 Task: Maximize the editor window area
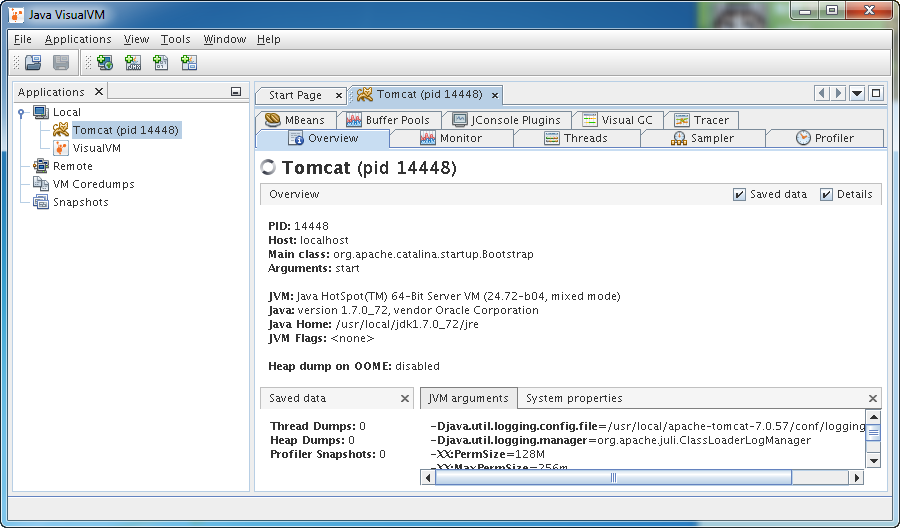coord(876,93)
